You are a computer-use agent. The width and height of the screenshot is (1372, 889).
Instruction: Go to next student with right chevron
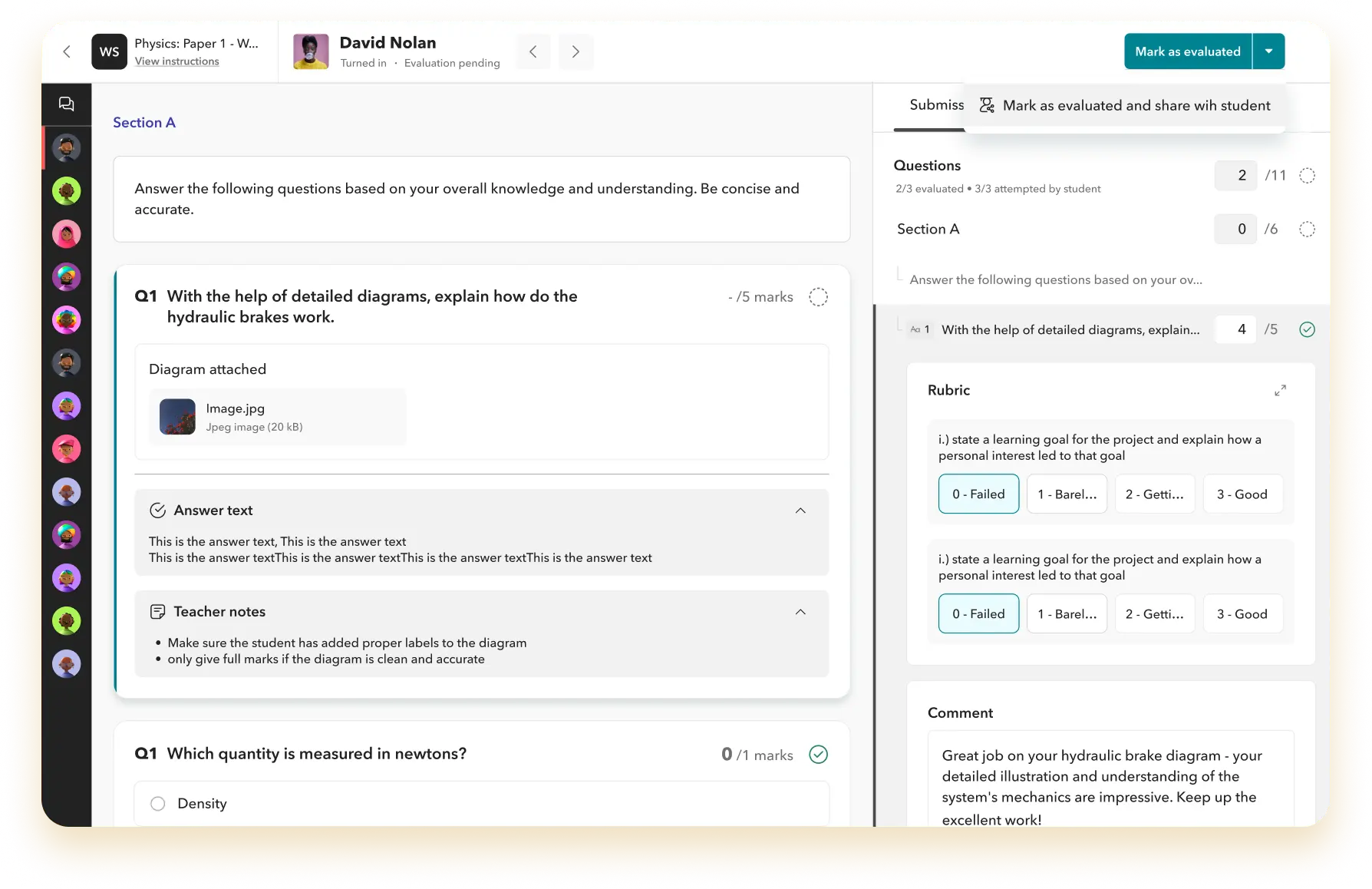pyautogui.click(x=576, y=51)
